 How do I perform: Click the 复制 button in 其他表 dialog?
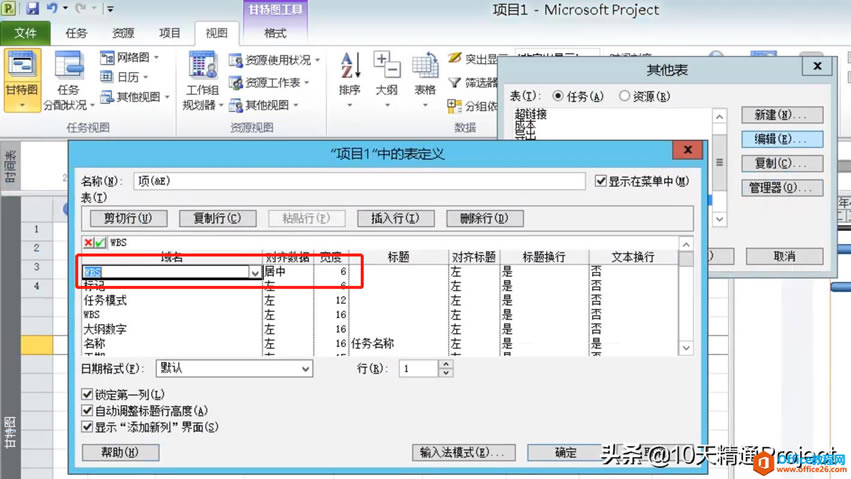(782, 163)
